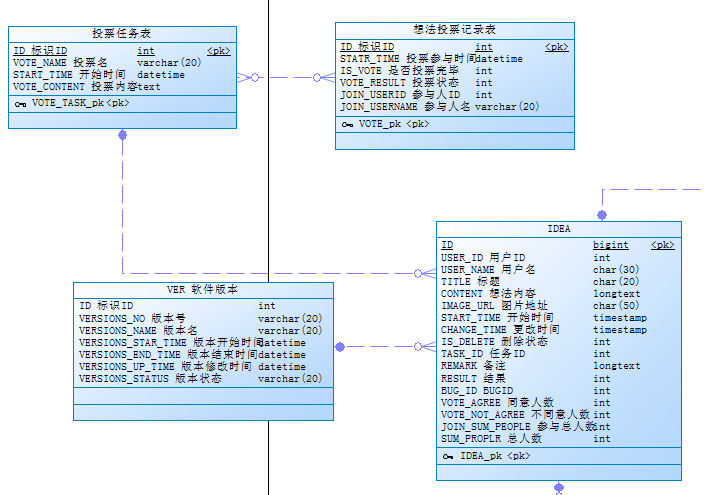Click the <pk> marker in 投票任务表

tap(219, 51)
